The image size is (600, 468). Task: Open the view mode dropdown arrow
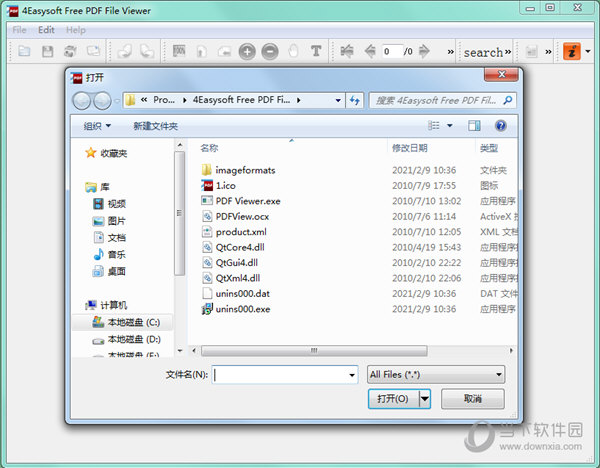pos(450,126)
